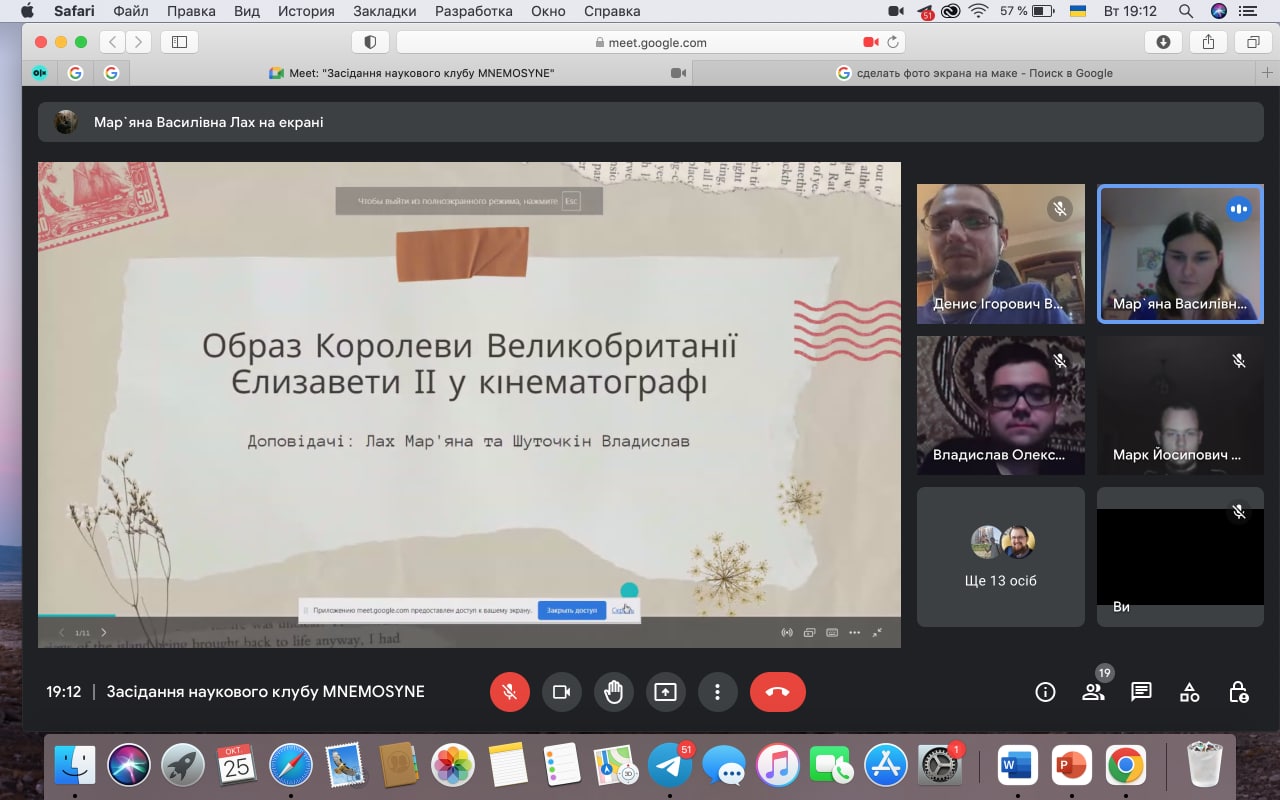This screenshot has height=800, width=1280.
Task: Leave the call with red hang-up button
Action: pos(777,692)
